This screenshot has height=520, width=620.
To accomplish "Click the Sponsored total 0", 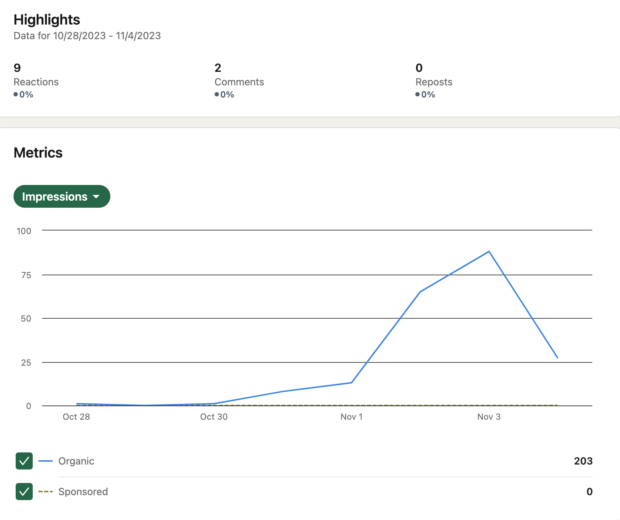I will 590,492.
